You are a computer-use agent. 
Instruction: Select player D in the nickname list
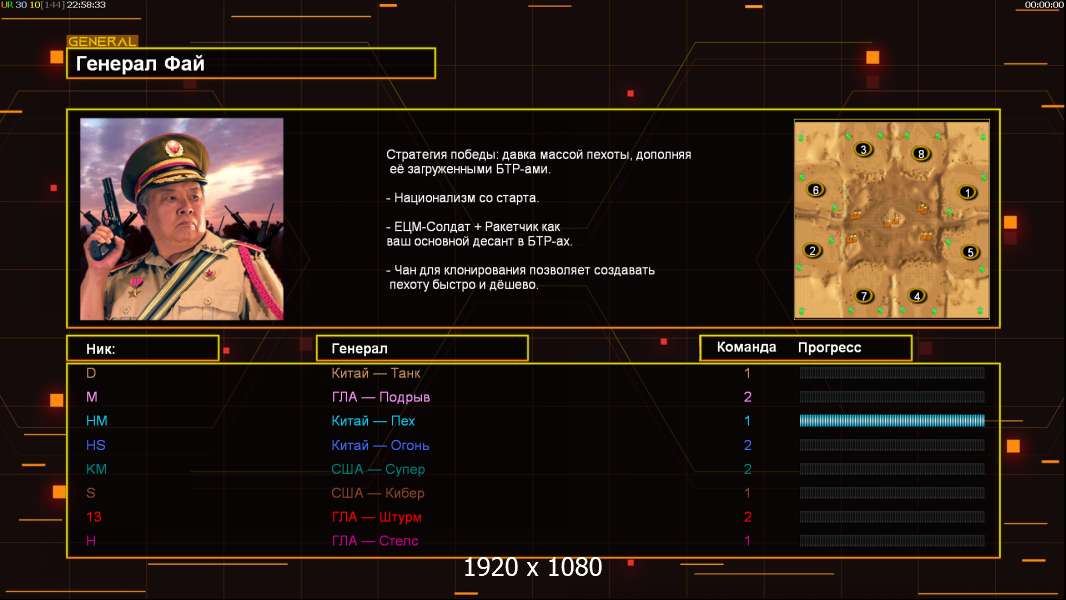91,373
